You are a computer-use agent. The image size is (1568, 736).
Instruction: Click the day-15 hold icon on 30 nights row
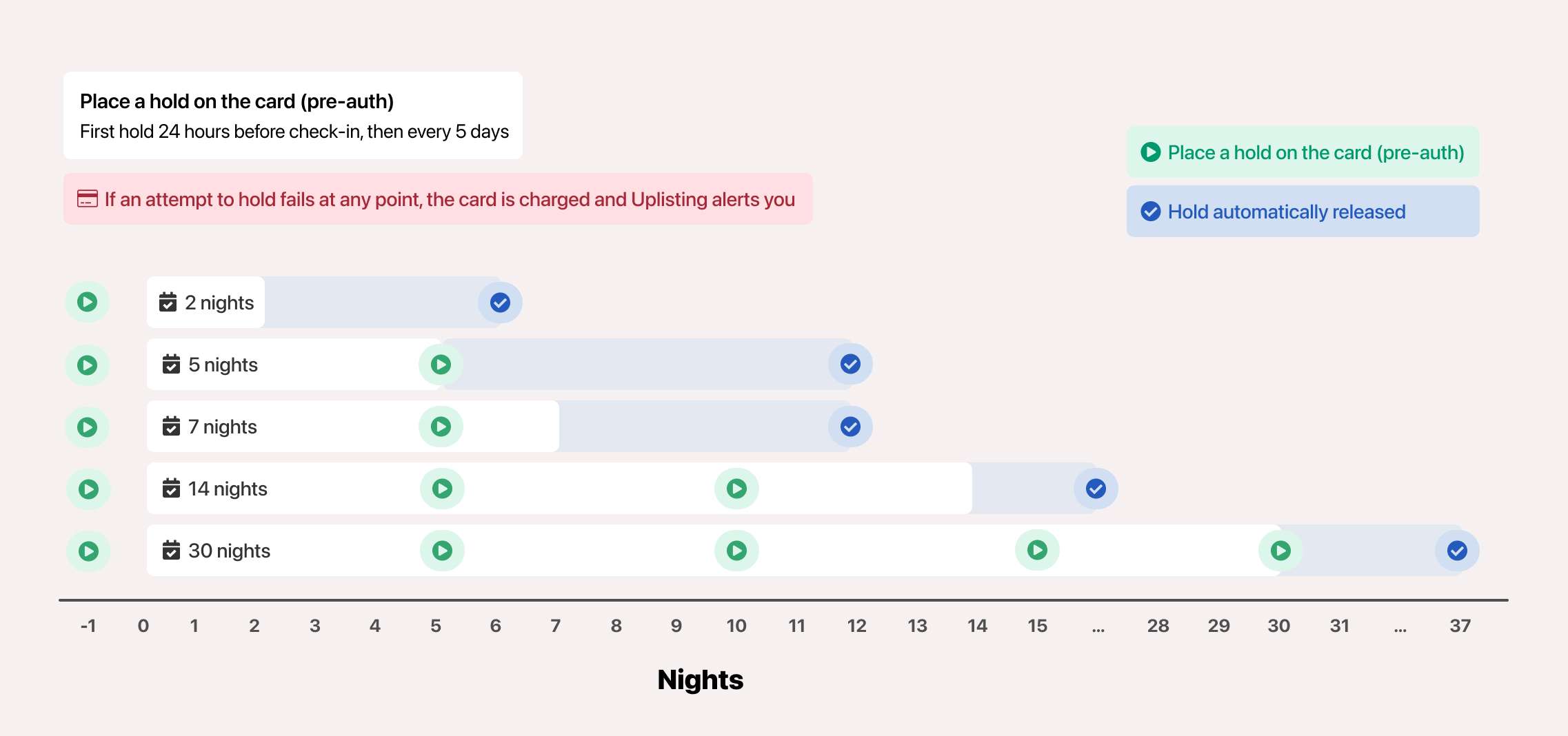pos(1037,550)
